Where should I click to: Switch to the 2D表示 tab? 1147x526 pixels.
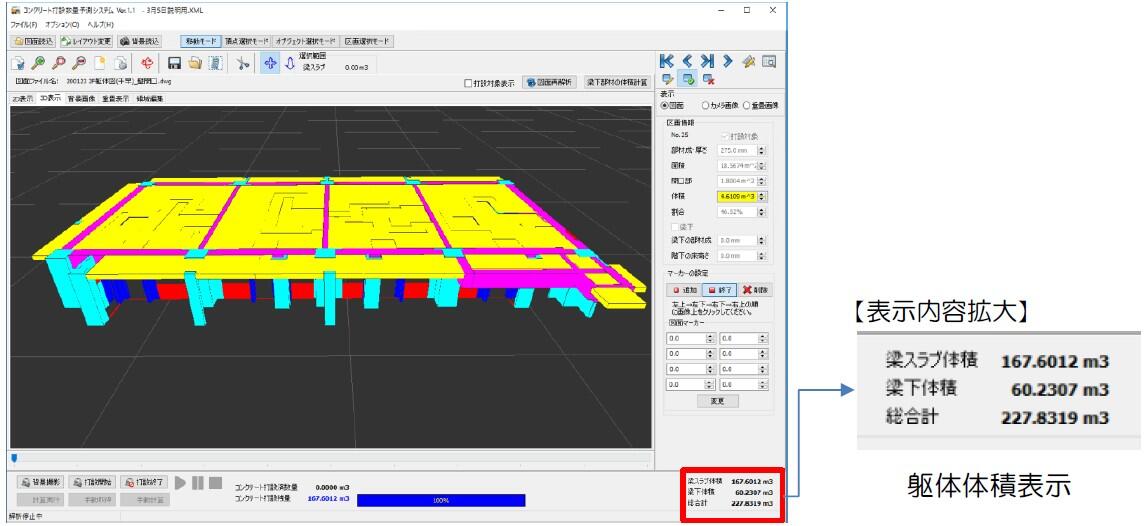pyautogui.click(x=24, y=99)
